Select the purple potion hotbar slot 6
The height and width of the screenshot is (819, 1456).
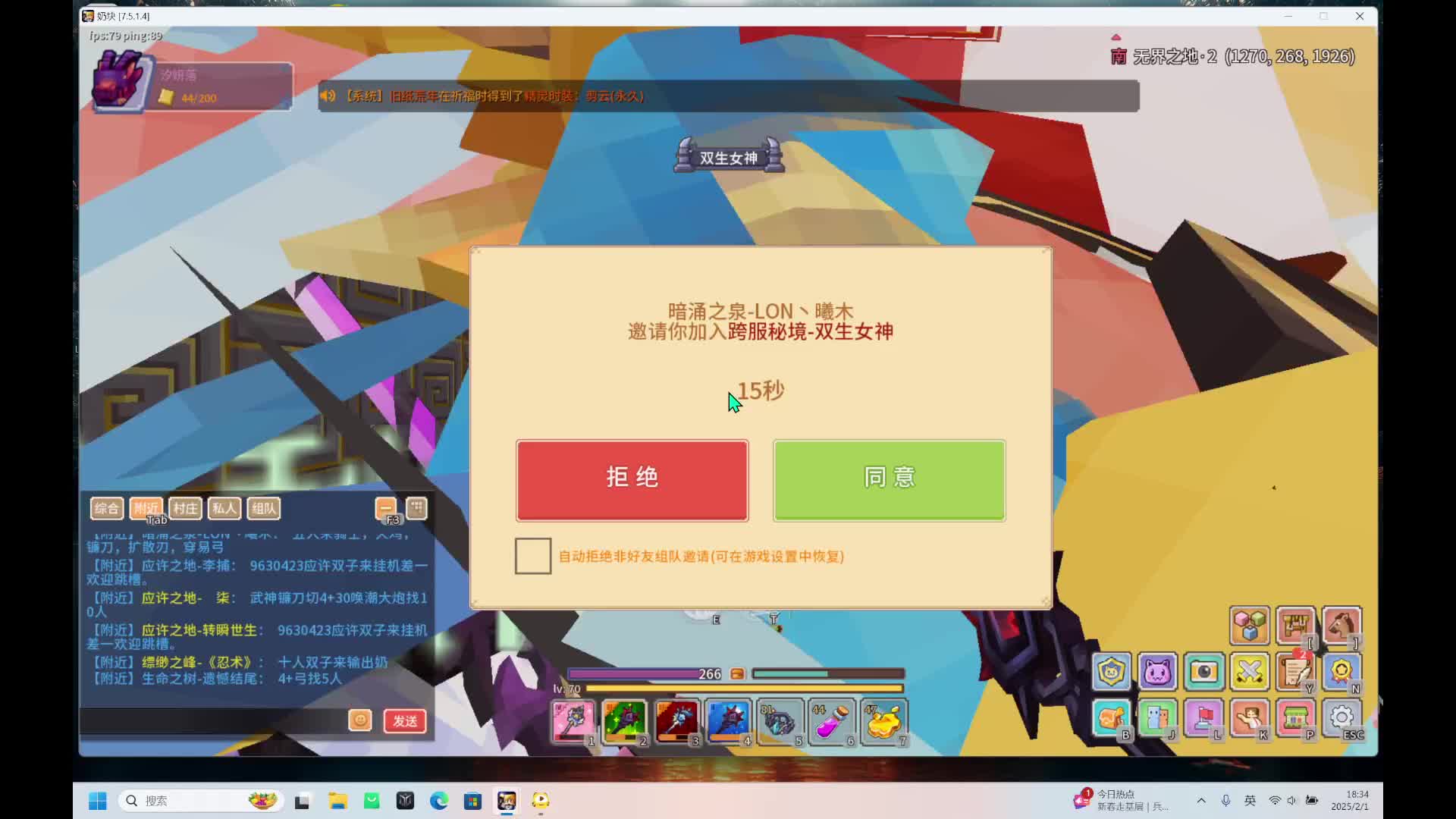click(x=831, y=720)
